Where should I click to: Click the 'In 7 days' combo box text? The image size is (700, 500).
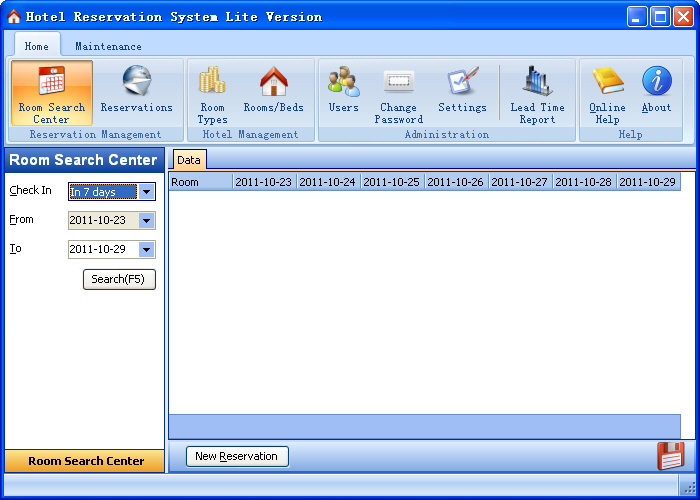tap(103, 192)
